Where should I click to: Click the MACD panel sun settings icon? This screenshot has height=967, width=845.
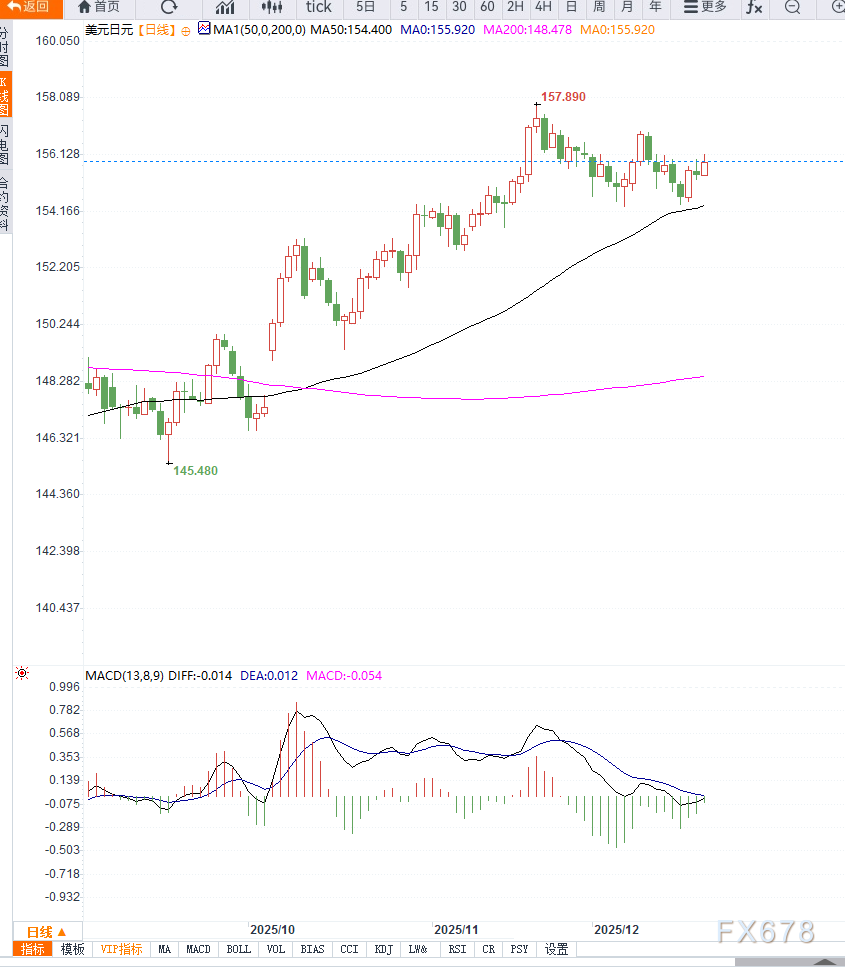pos(22,675)
